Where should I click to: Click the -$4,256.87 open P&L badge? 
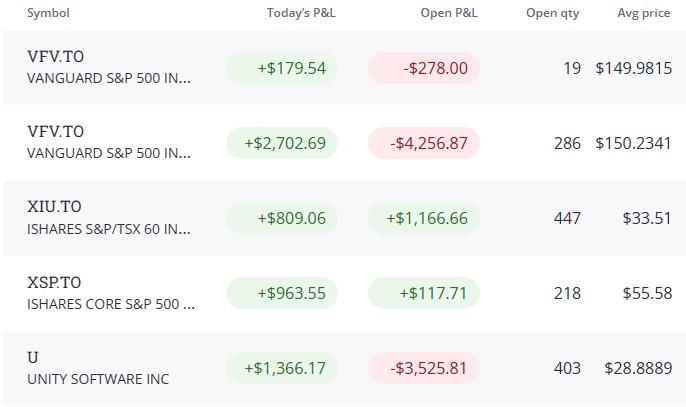click(x=424, y=143)
